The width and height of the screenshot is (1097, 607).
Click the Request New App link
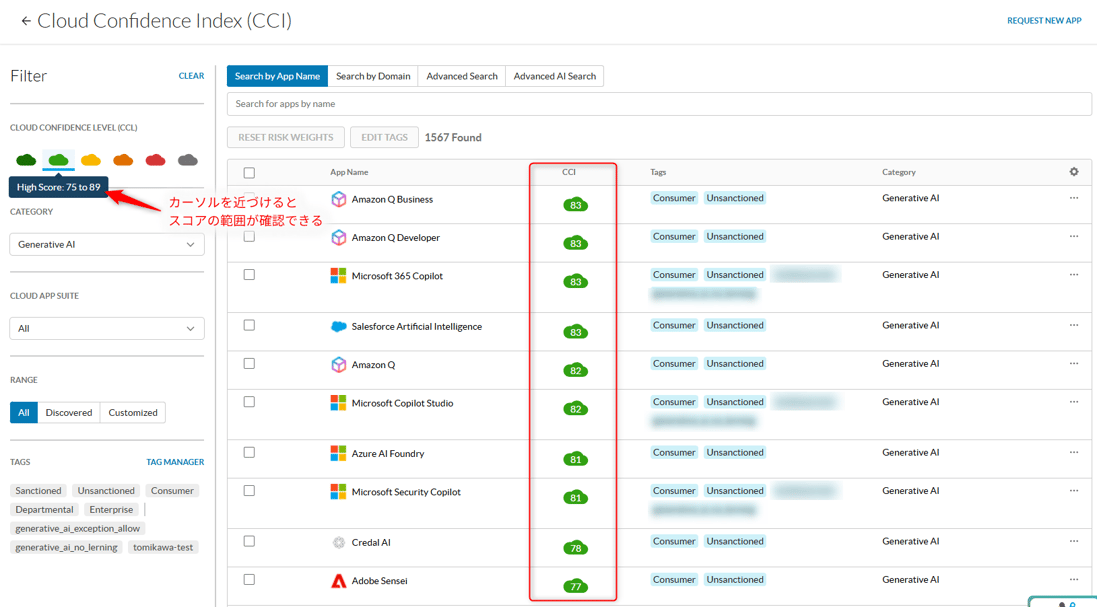tap(1044, 20)
